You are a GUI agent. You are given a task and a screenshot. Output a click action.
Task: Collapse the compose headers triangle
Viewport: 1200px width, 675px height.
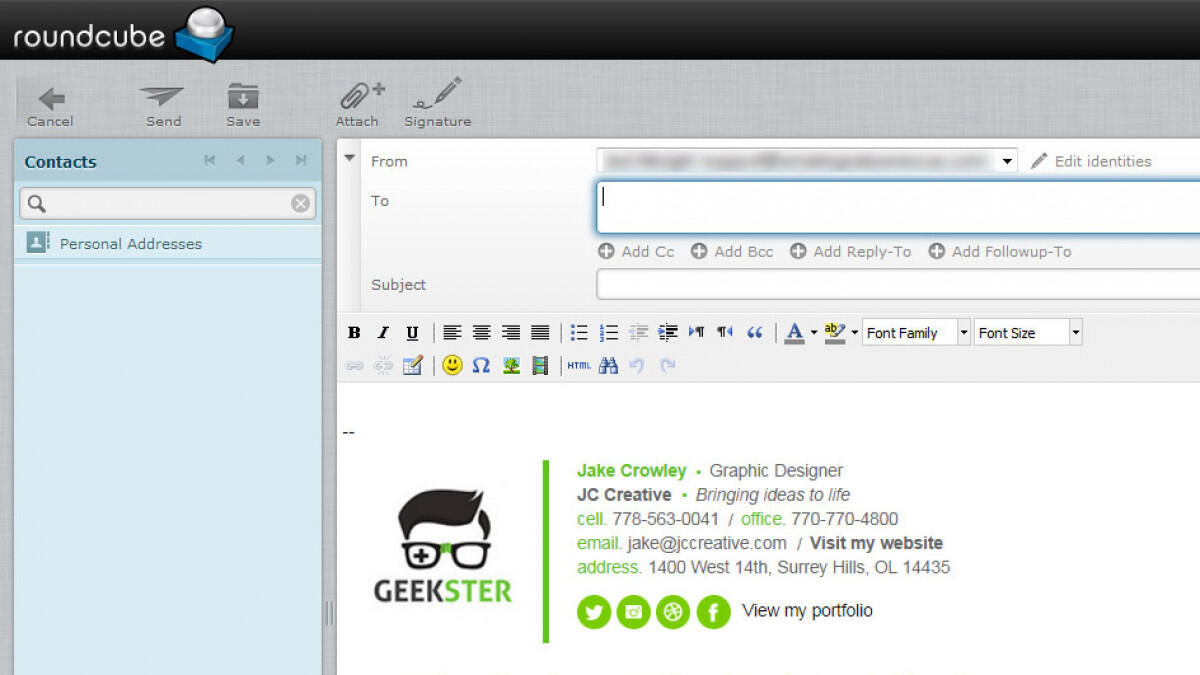tap(349, 158)
